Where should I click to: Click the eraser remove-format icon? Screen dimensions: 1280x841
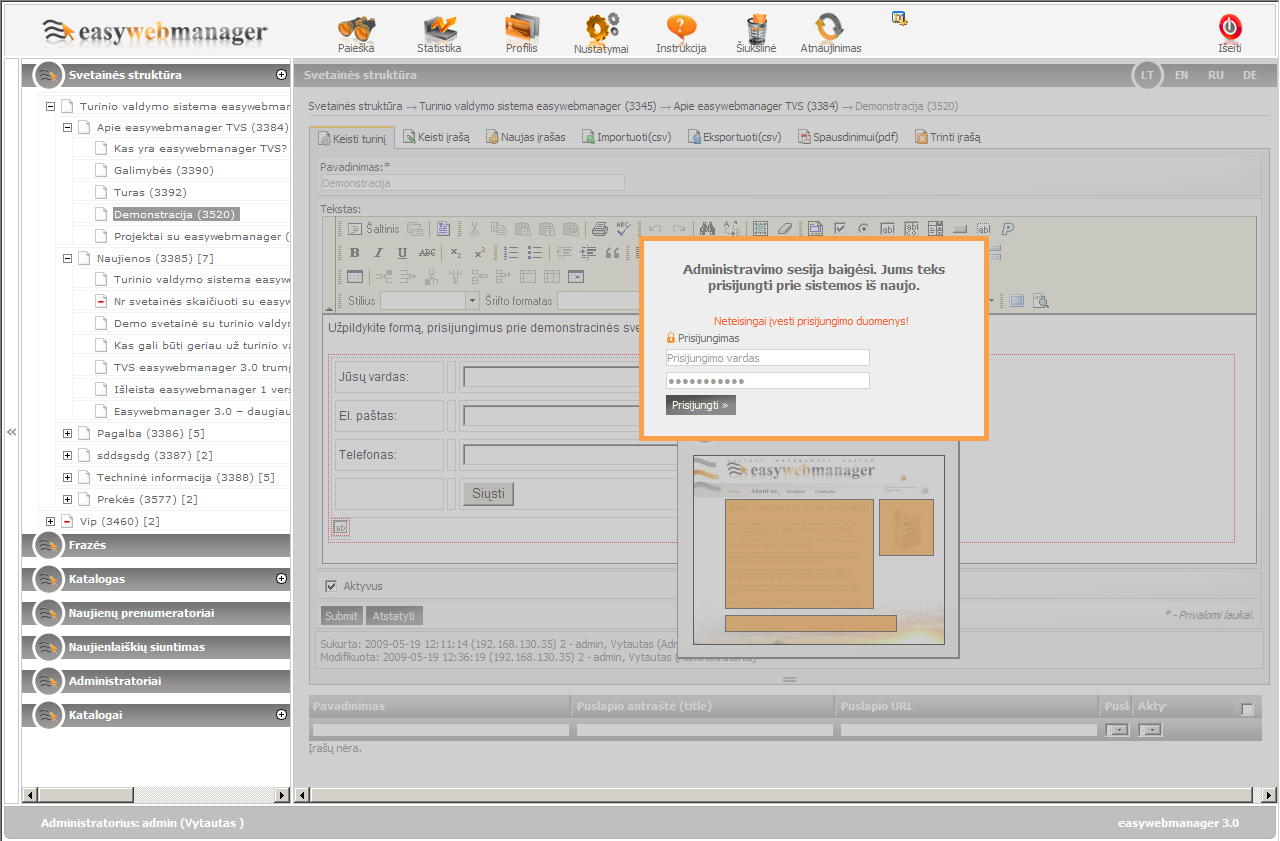pos(785,228)
